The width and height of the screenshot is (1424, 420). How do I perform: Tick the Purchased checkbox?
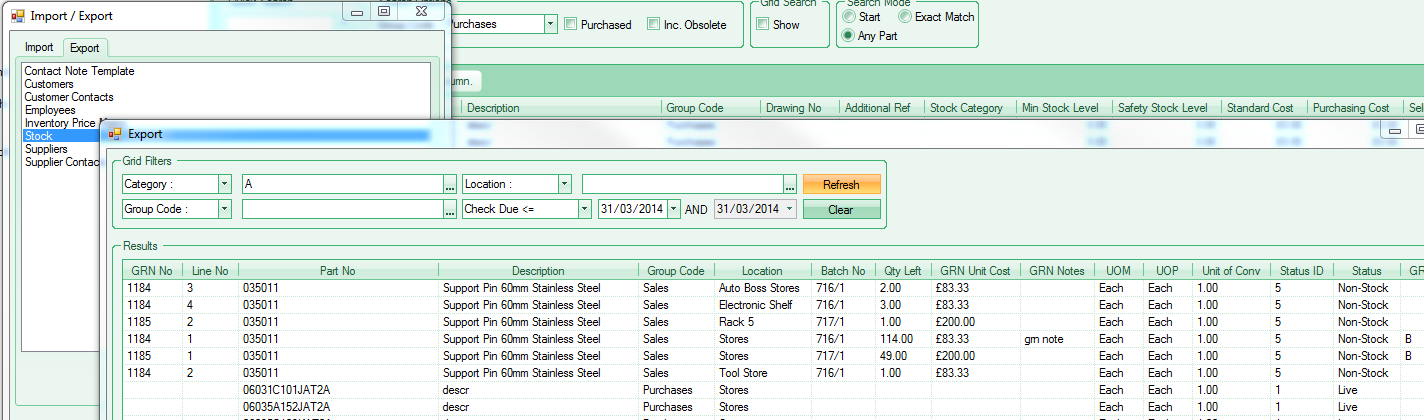point(571,24)
